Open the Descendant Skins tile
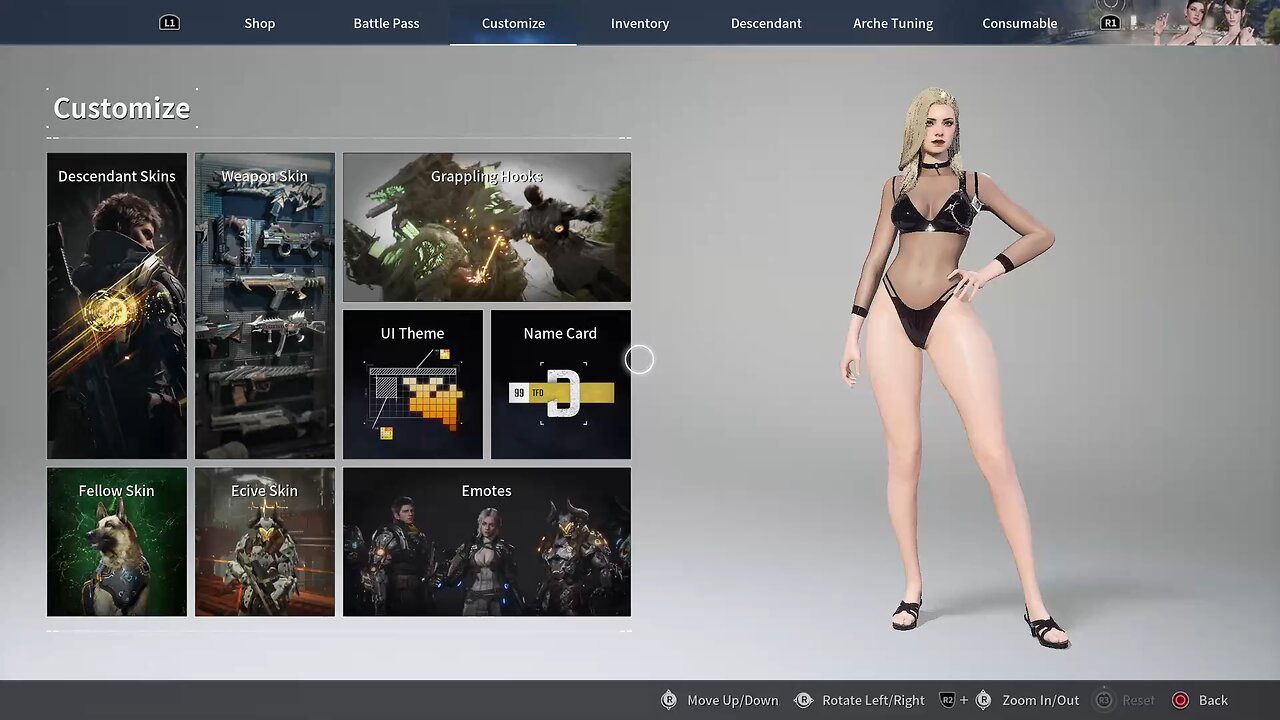Screen dimensions: 1280x720 (x=117, y=306)
